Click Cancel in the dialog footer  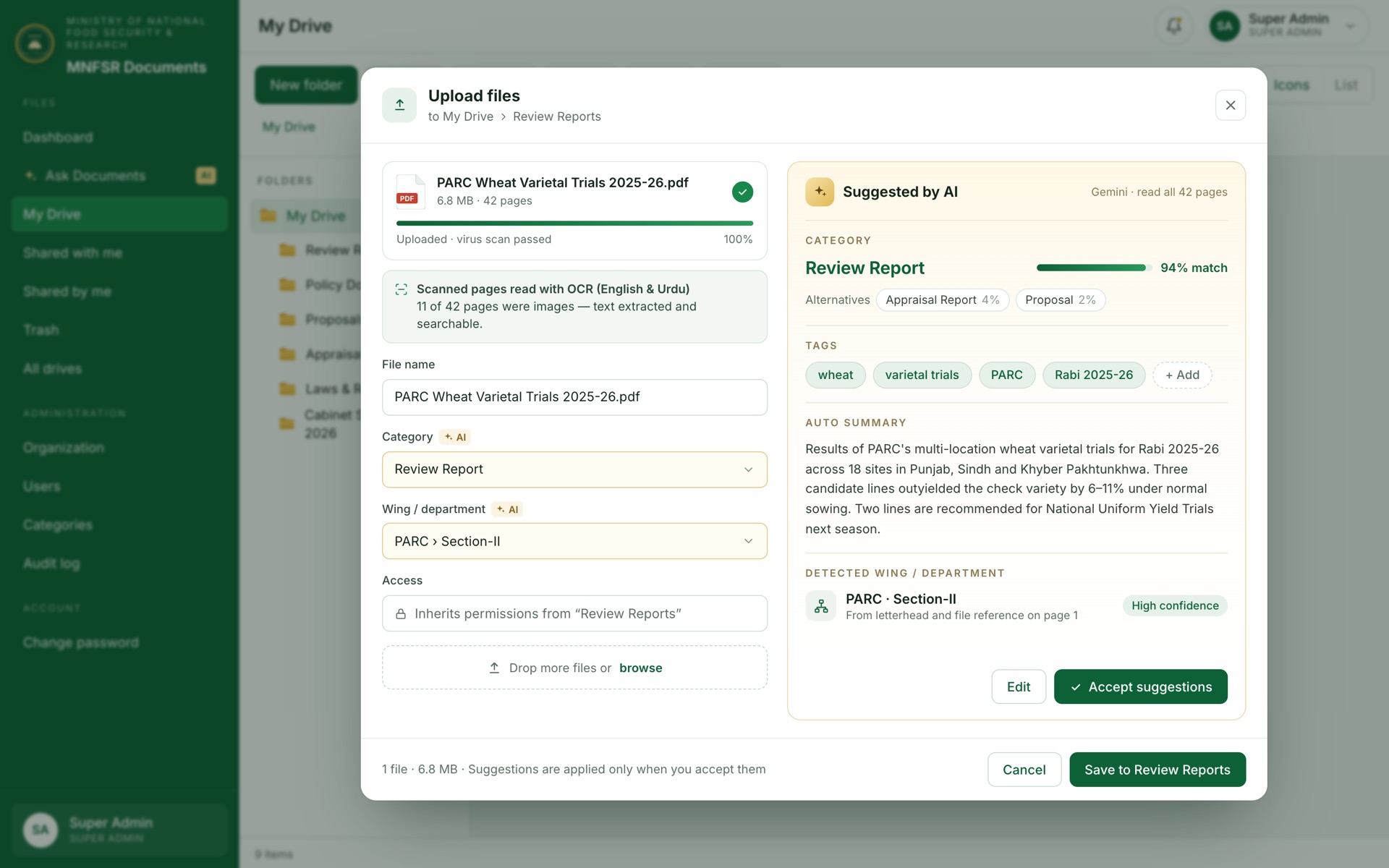1024,770
